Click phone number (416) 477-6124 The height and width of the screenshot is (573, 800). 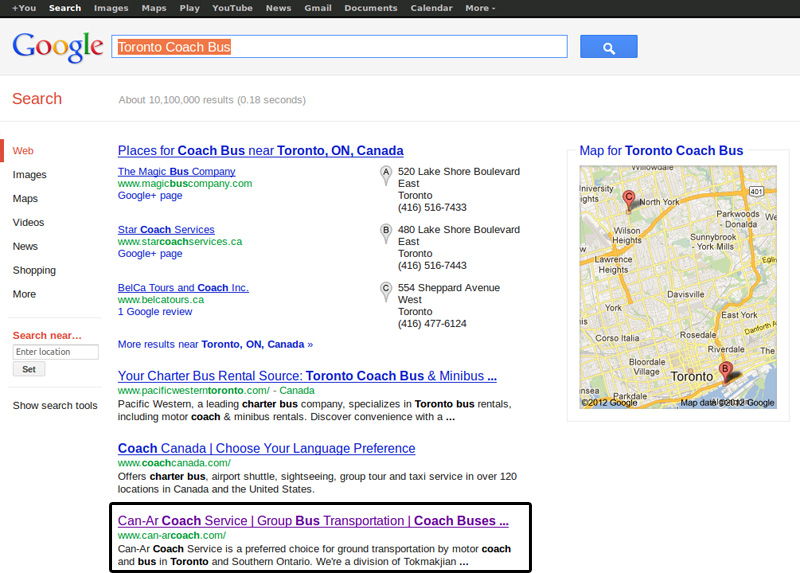click(x=432, y=324)
